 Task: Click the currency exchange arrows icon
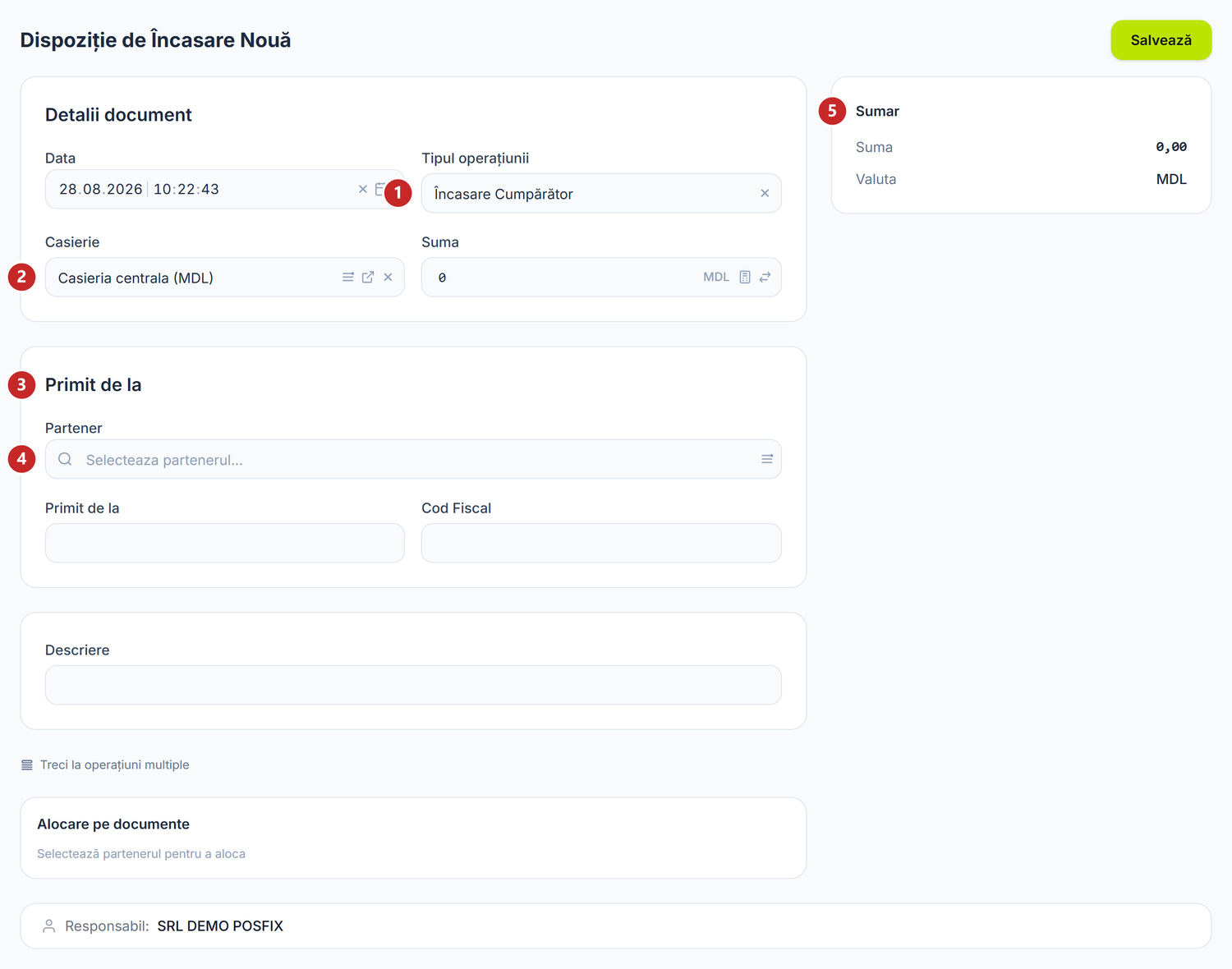click(765, 277)
